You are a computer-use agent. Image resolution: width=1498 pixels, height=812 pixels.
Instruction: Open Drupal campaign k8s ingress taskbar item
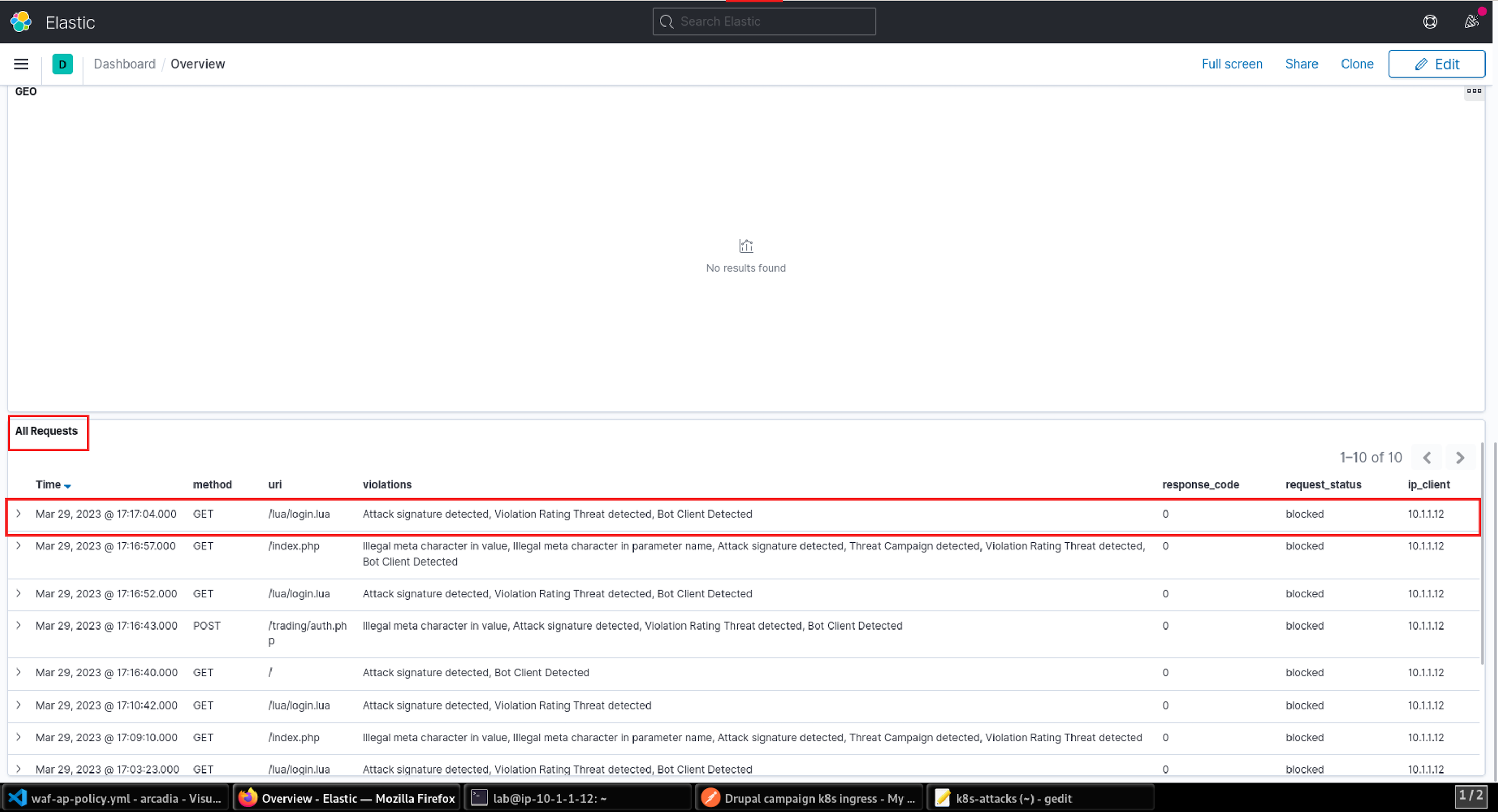tap(809, 798)
